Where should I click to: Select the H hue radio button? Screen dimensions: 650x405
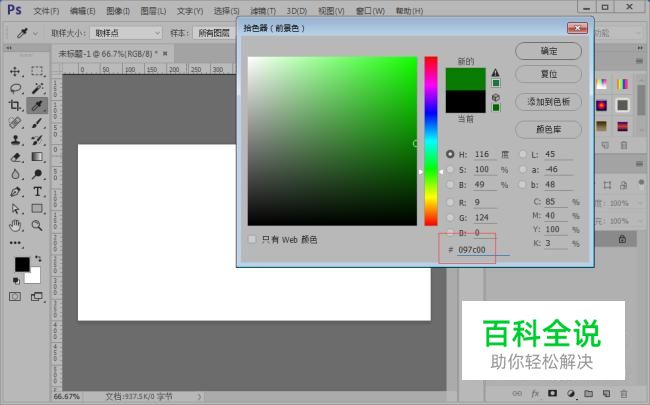click(x=450, y=154)
